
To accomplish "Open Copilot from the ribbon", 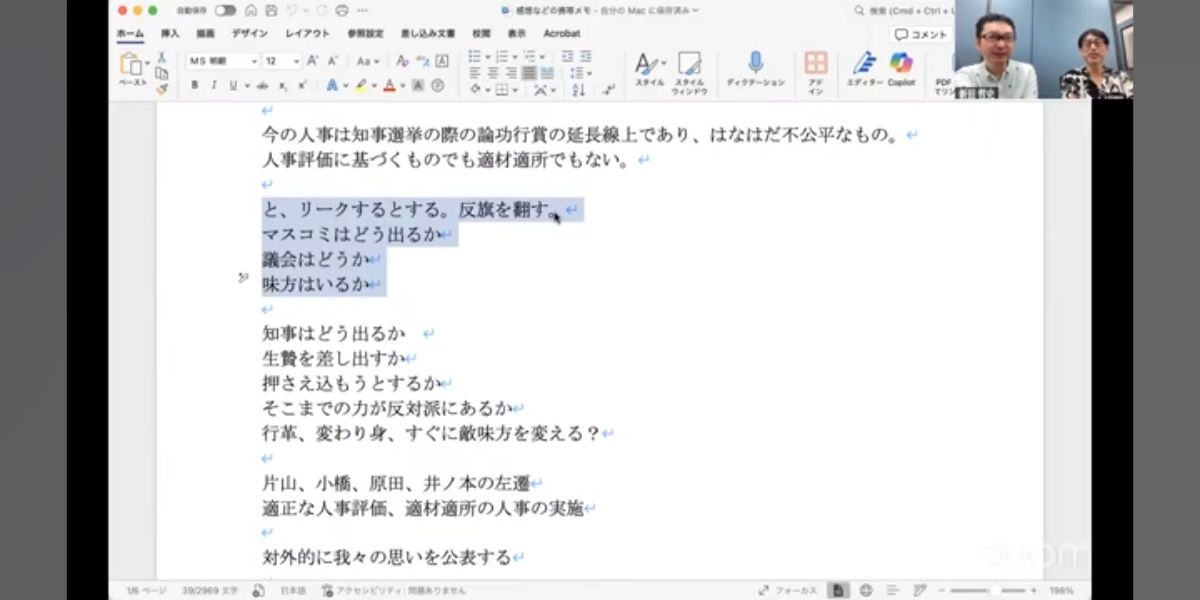I will click(901, 64).
